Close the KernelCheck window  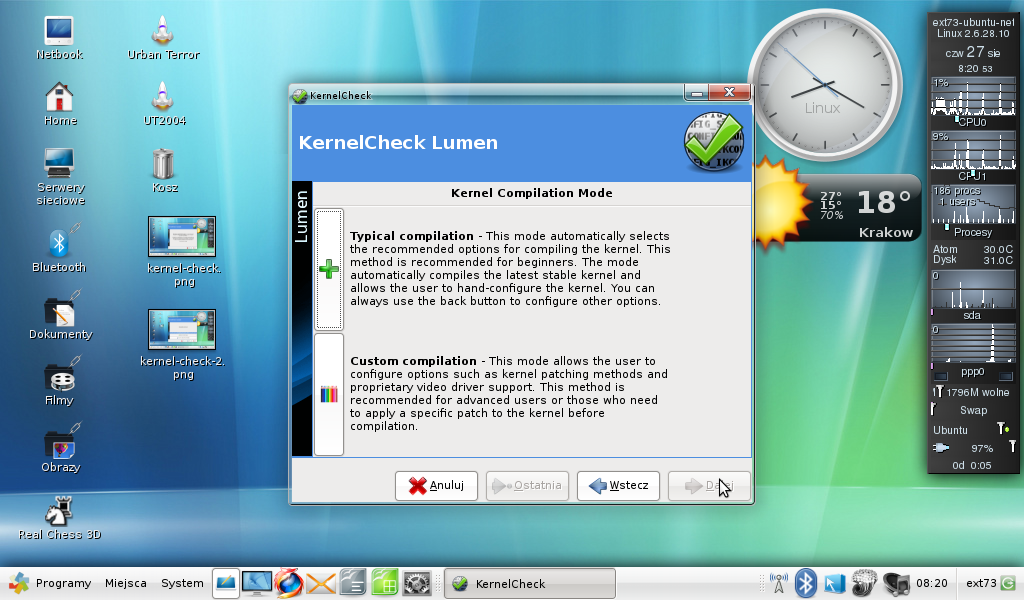point(729,93)
